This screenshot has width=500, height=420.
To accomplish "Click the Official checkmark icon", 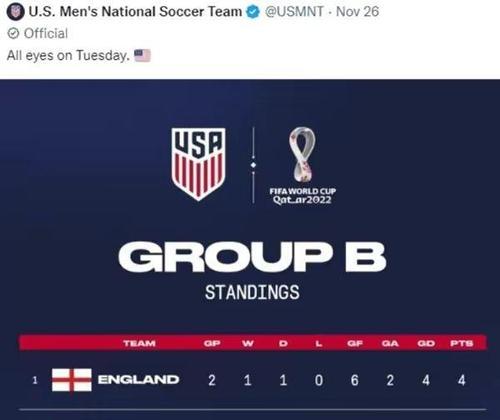I will (x=13, y=33).
